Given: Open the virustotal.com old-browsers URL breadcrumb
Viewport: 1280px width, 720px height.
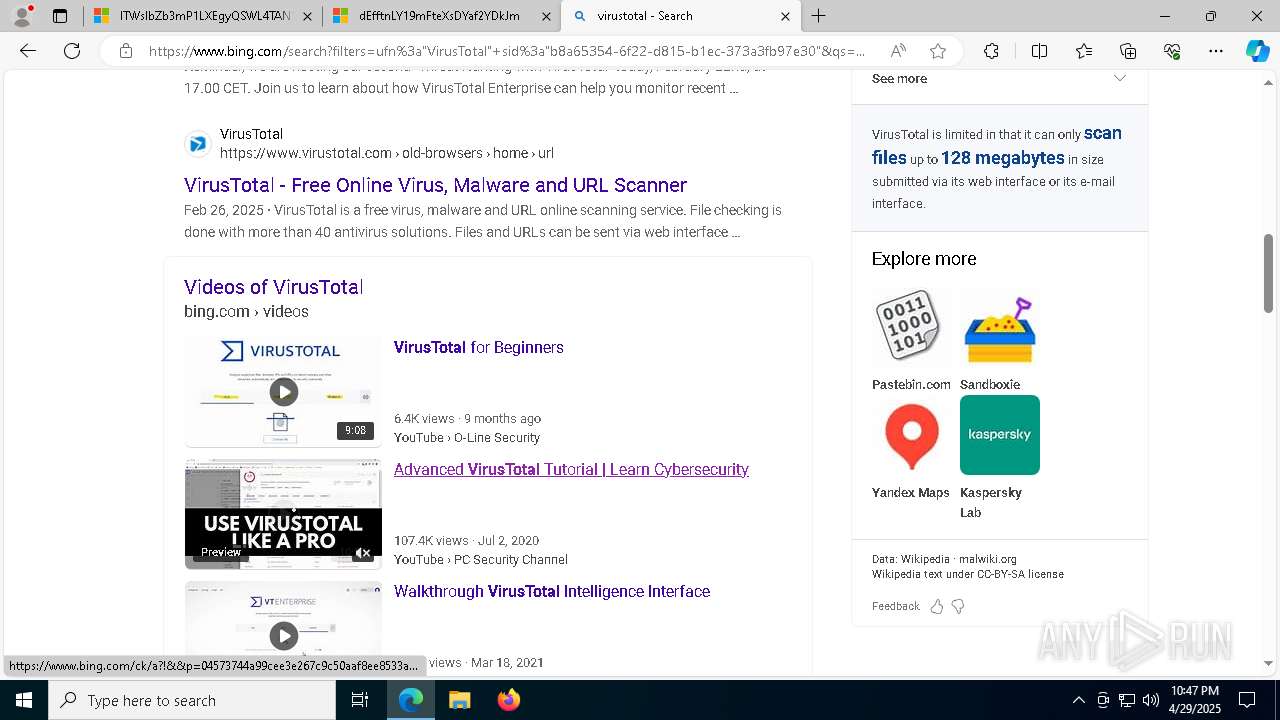Looking at the screenshot, I should coord(386,153).
